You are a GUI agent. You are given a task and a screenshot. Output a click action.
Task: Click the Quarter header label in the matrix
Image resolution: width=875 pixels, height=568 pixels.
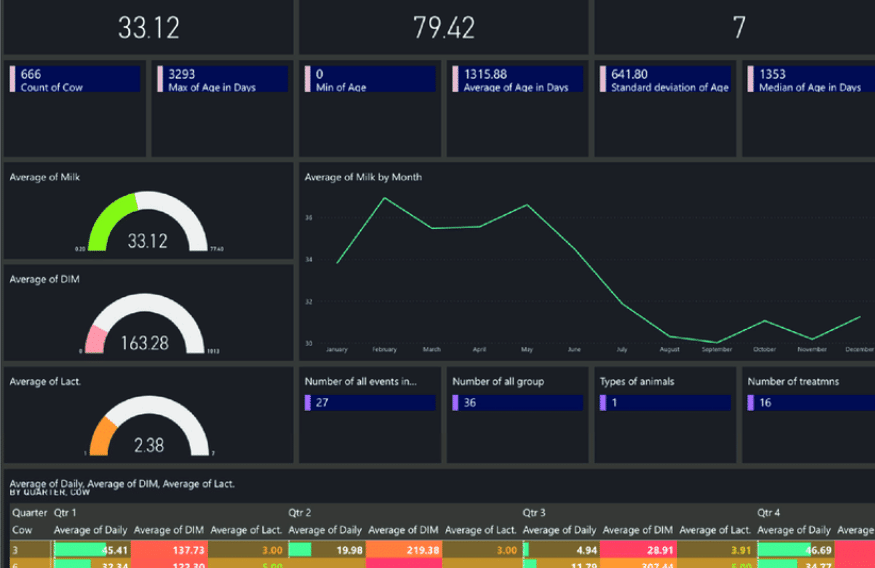(x=30, y=513)
